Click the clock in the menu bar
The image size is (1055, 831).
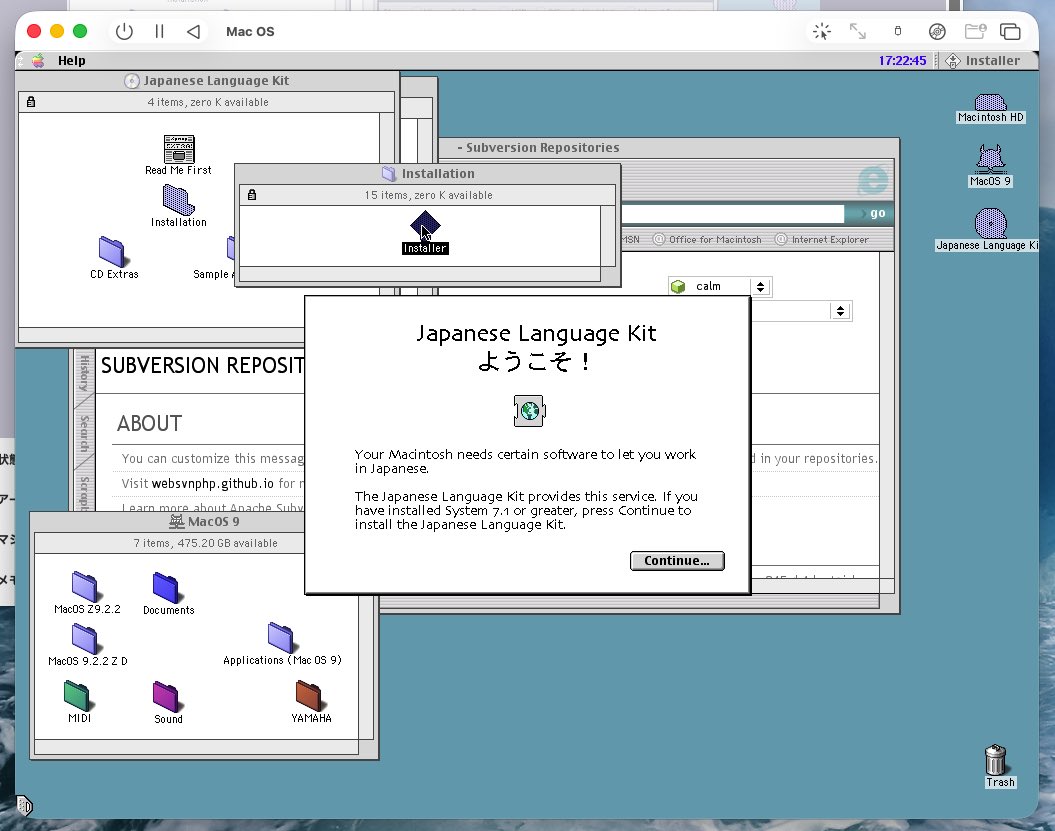902,61
